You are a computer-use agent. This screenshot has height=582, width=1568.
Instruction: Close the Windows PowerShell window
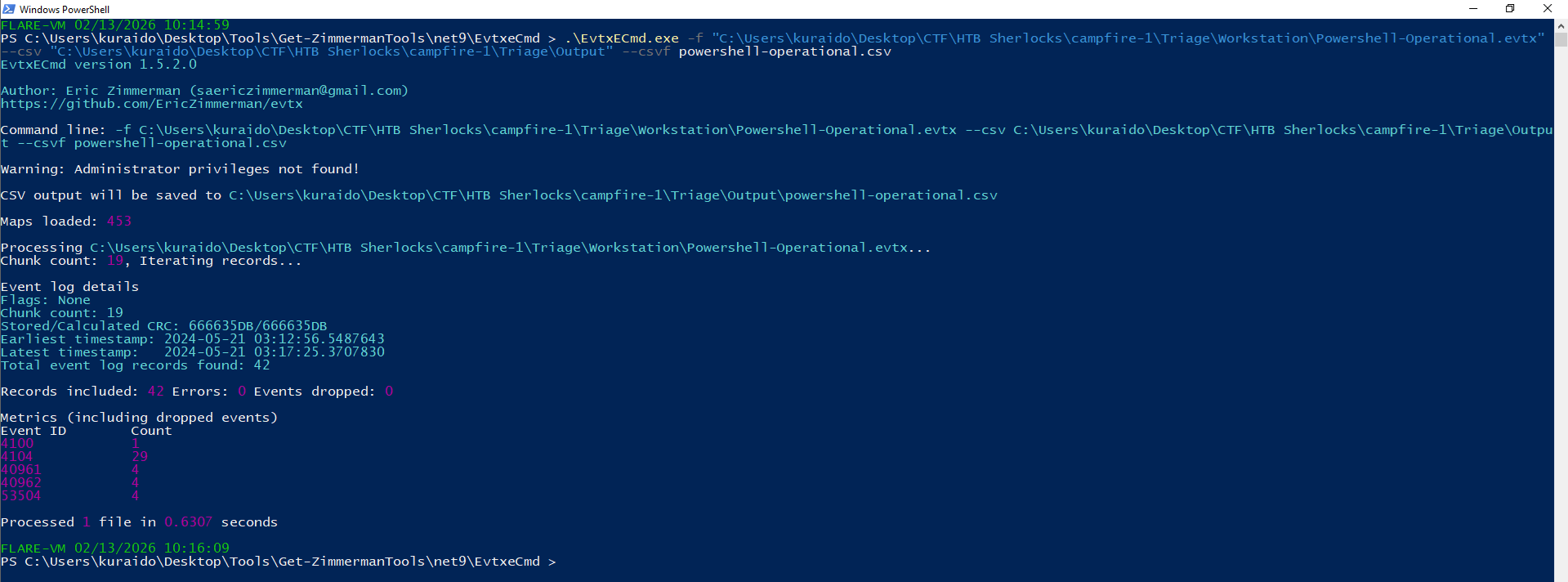(x=1547, y=9)
